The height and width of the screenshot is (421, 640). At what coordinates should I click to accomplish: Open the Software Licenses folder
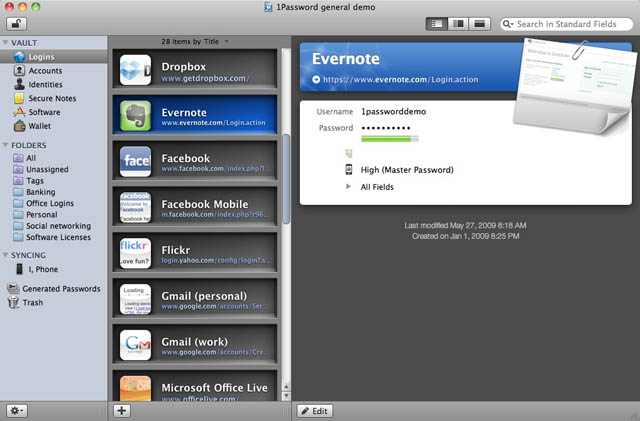[53, 237]
